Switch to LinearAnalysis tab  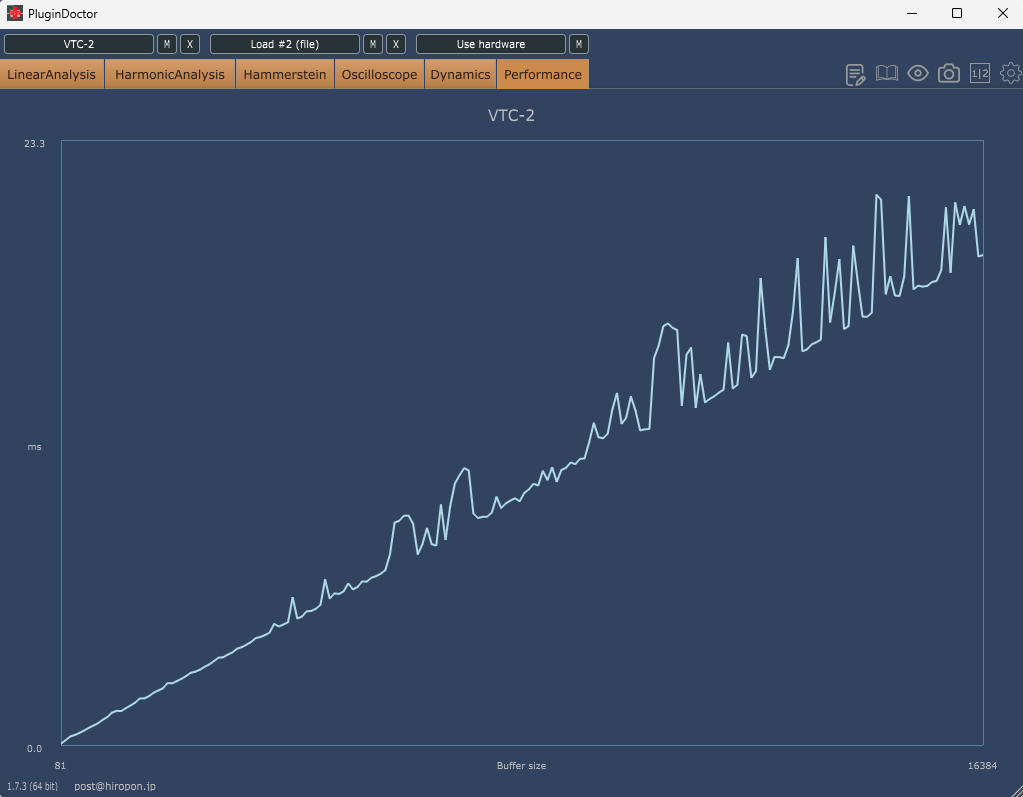(52, 74)
